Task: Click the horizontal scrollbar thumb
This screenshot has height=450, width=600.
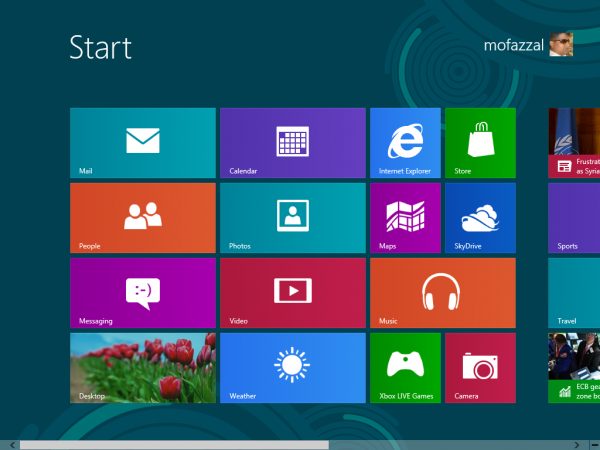Action: [174, 445]
